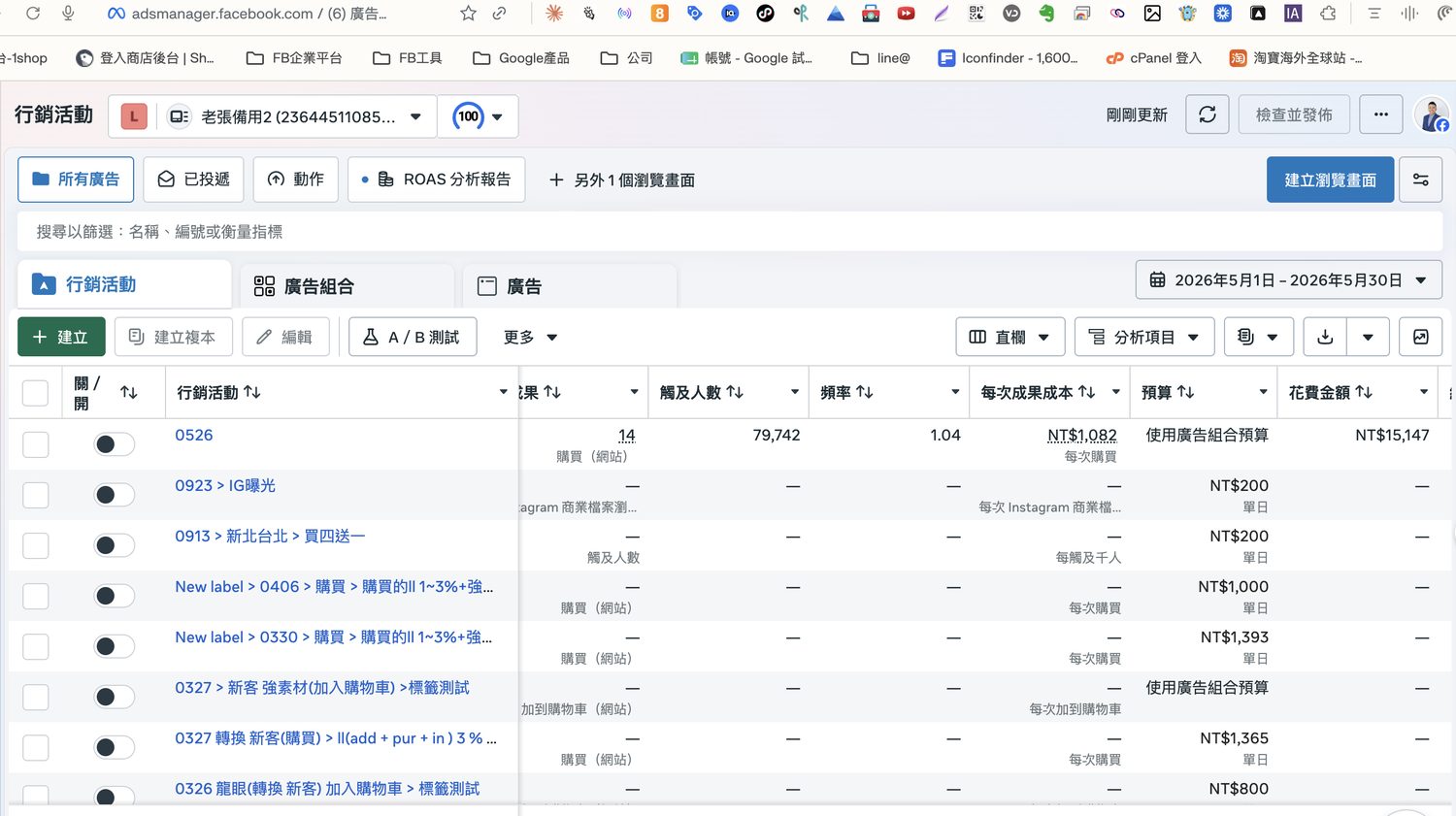Select the checkbox for campaign 0526
The height and width of the screenshot is (816, 1456).
click(35, 444)
